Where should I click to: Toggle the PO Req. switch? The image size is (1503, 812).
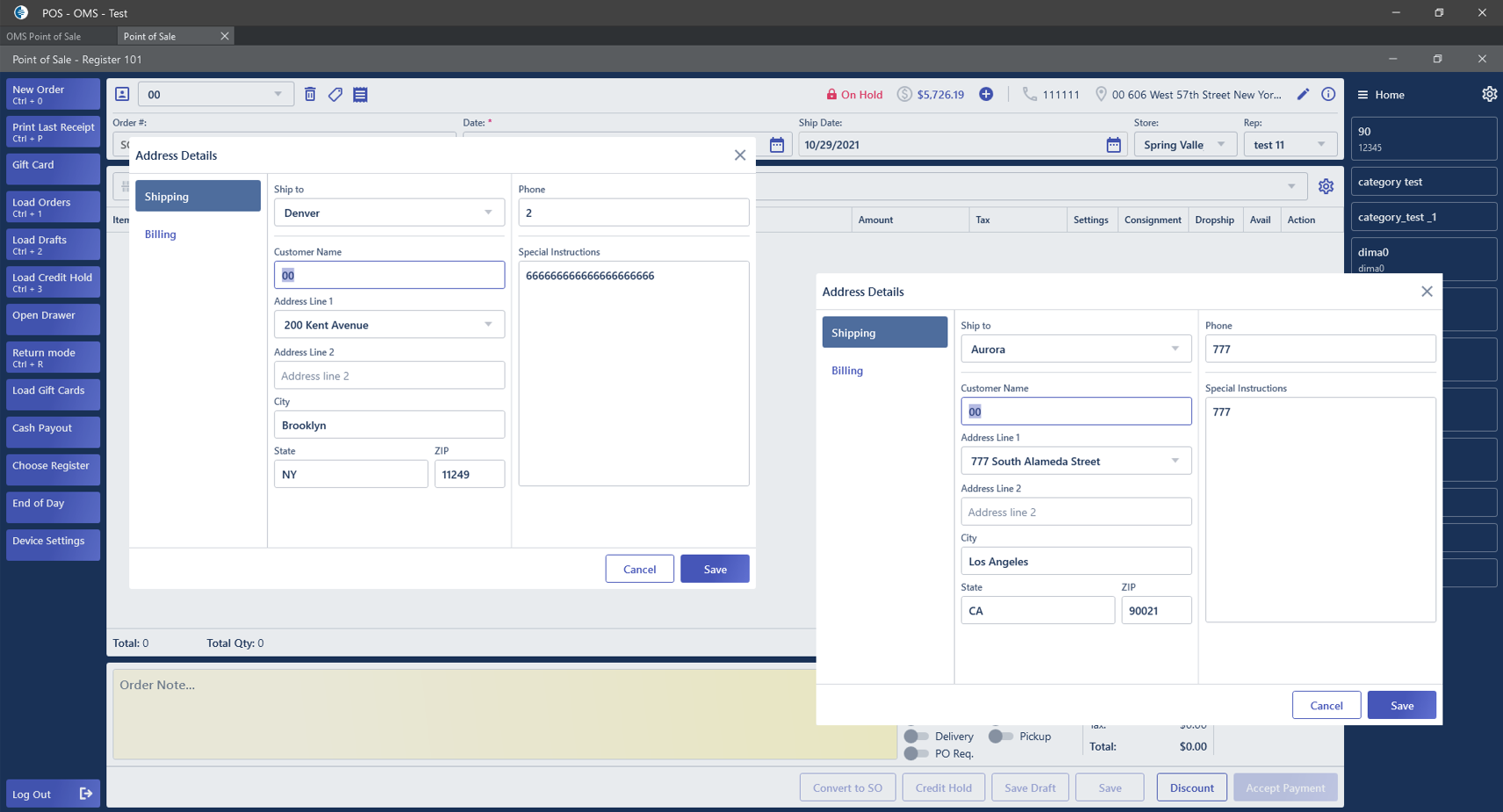point(917,753)
